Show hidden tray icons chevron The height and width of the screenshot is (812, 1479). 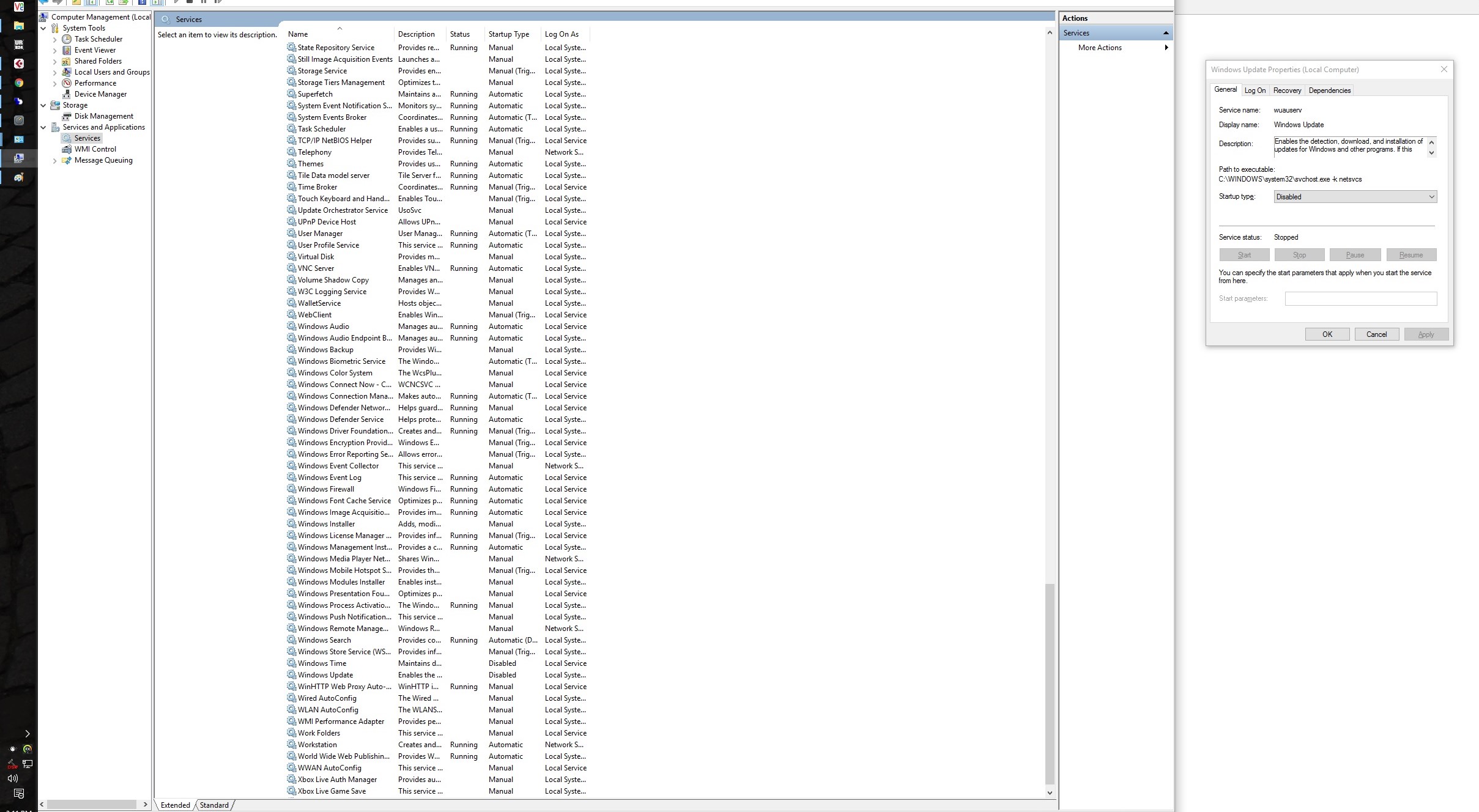pos(27,733)
